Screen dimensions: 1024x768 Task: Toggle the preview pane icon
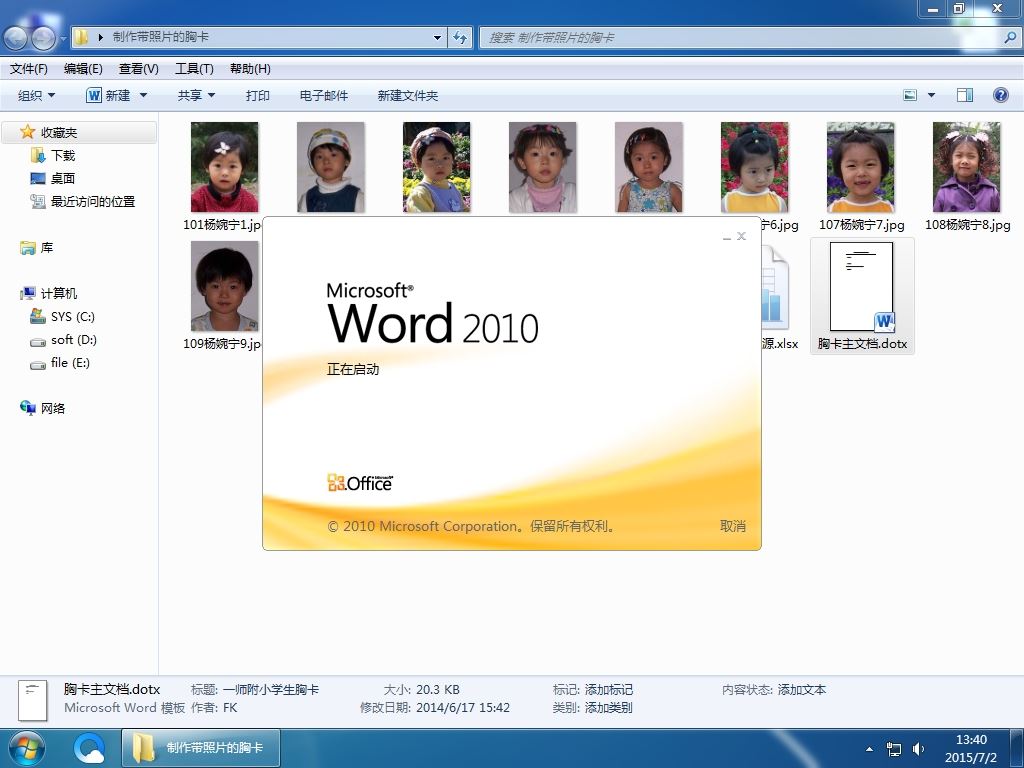(x=965, y=95)
